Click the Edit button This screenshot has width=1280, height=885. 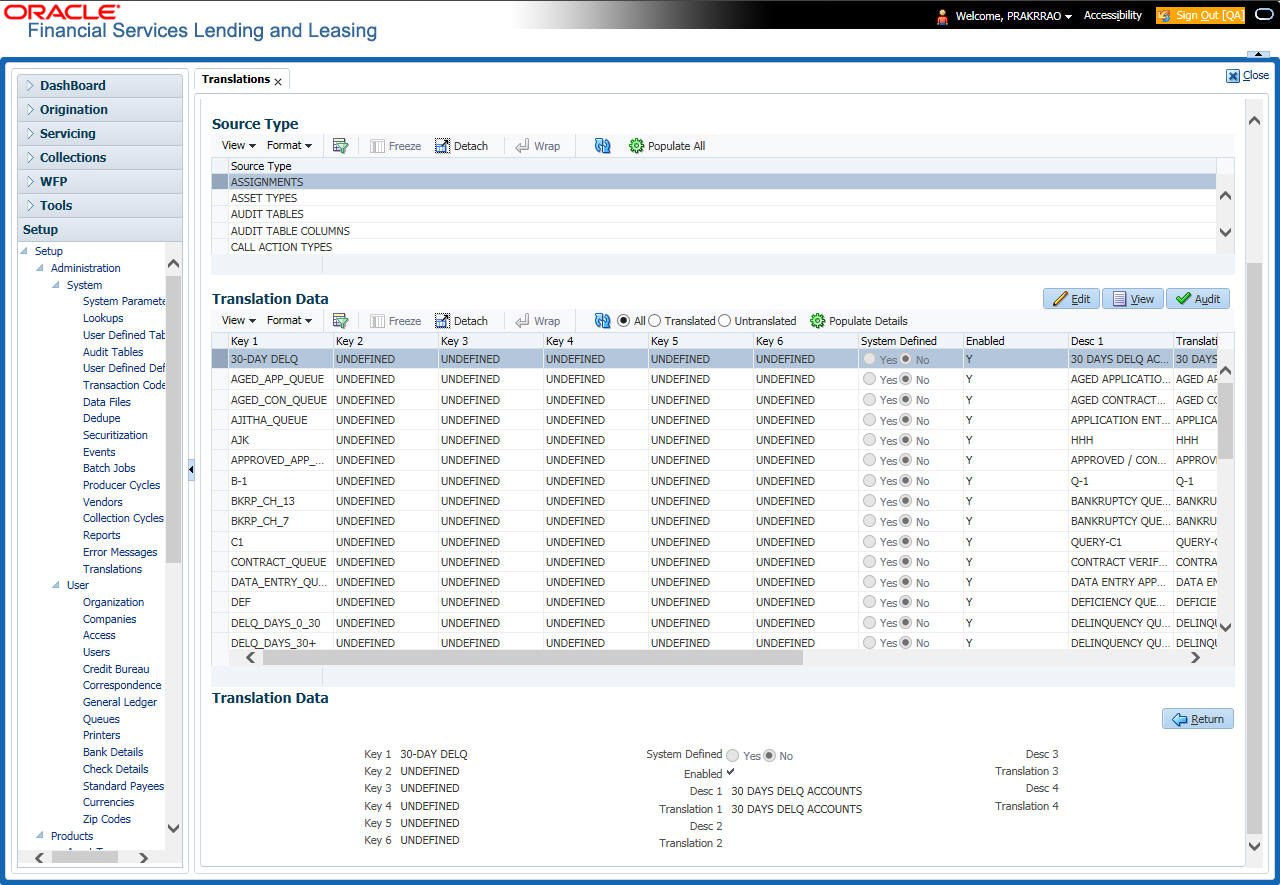1070,299
